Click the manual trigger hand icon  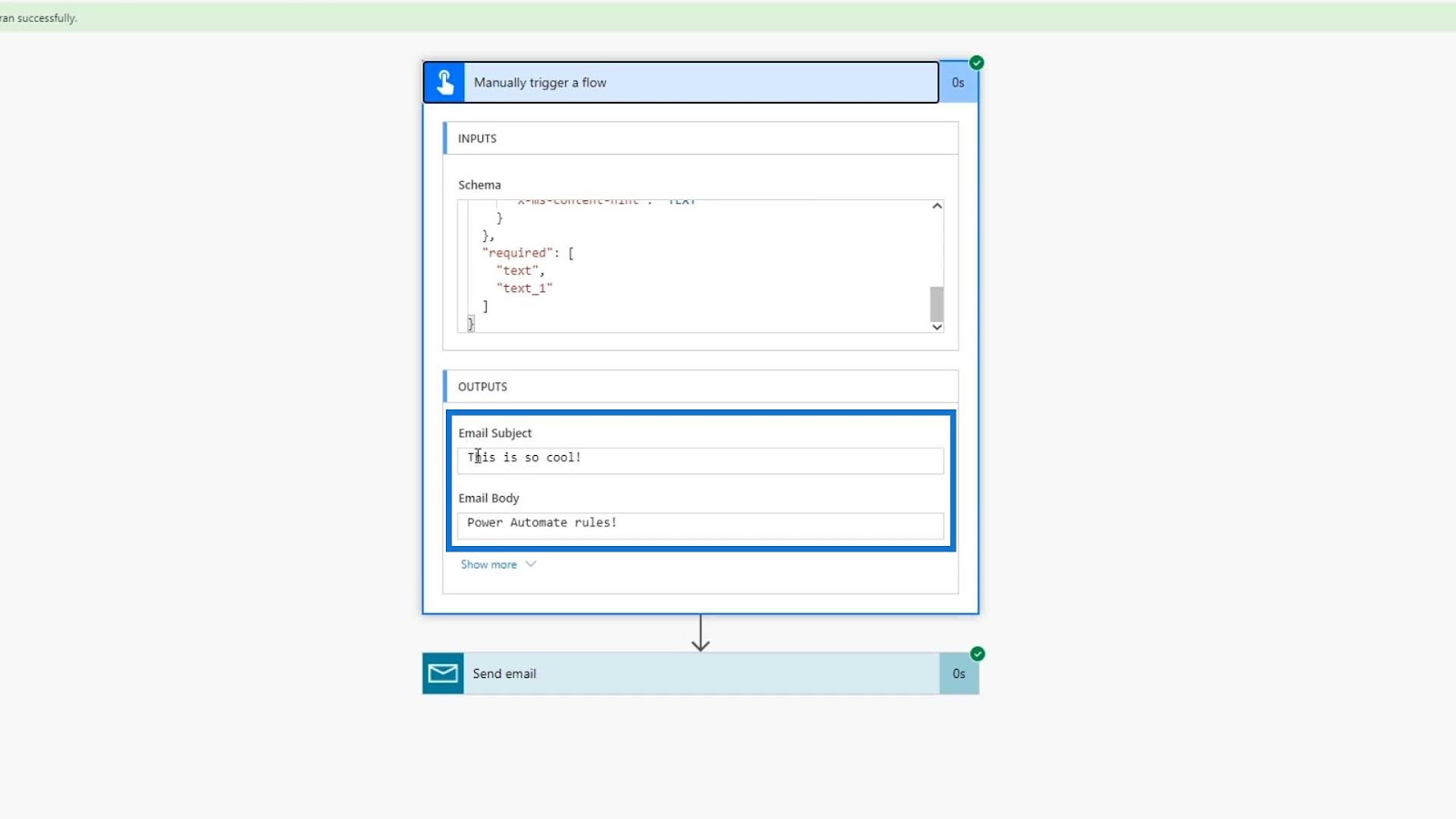coord(444,82)
